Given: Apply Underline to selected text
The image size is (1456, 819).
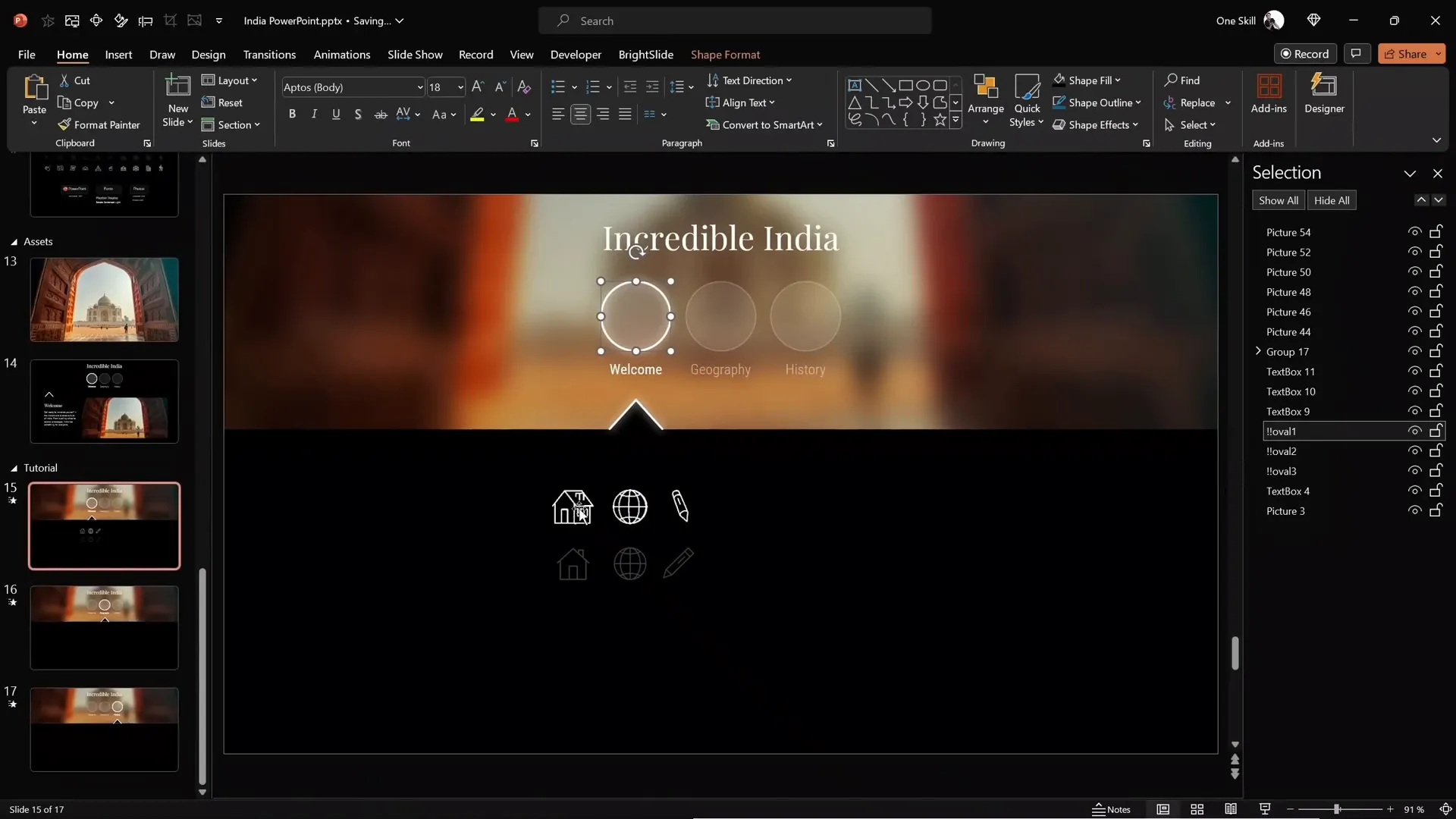Looking at the screenshot, I should pyautogui.click(x=336, y=114).
